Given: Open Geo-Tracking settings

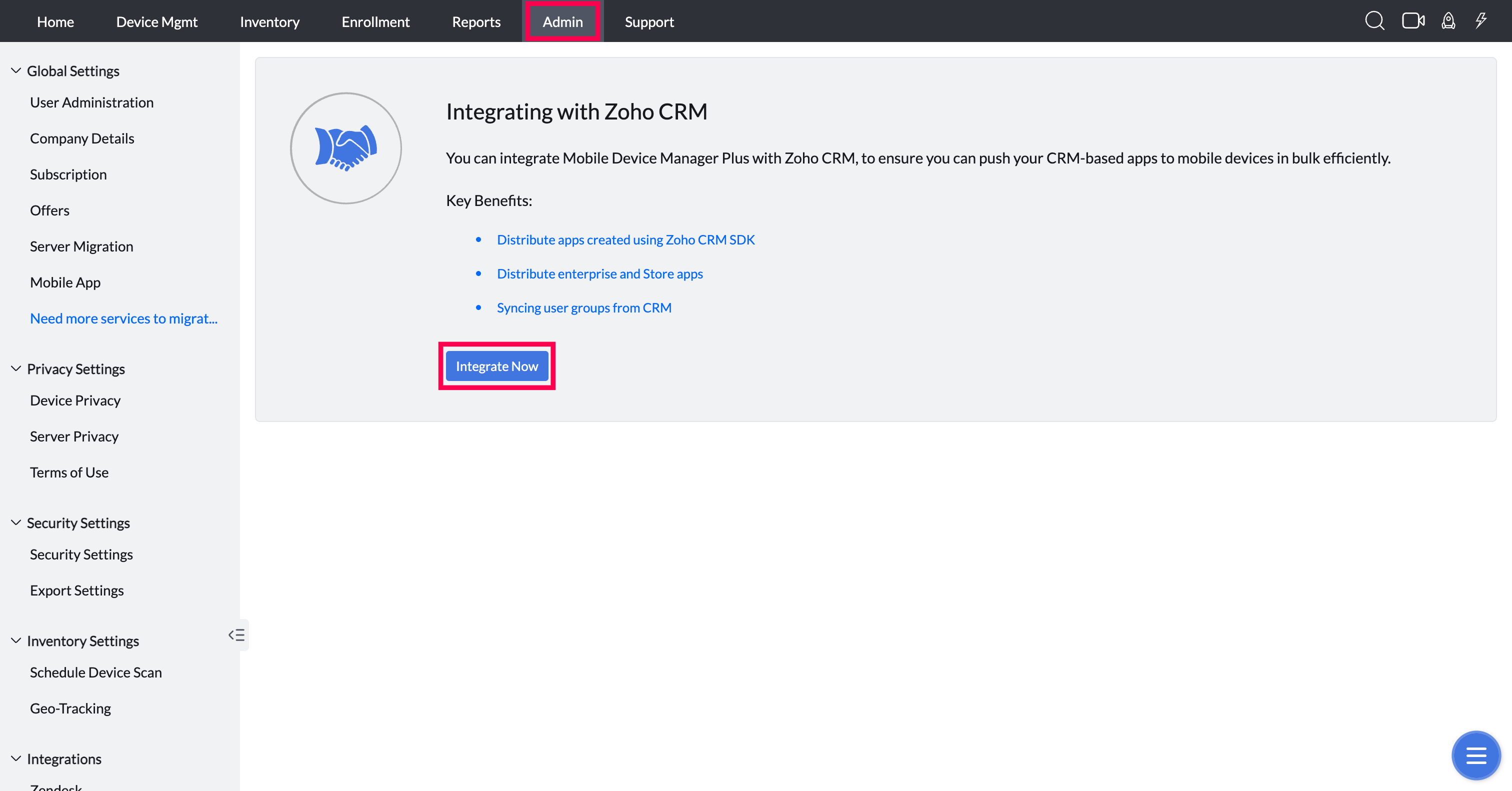Looking at the screenshot, I should 70,708.
